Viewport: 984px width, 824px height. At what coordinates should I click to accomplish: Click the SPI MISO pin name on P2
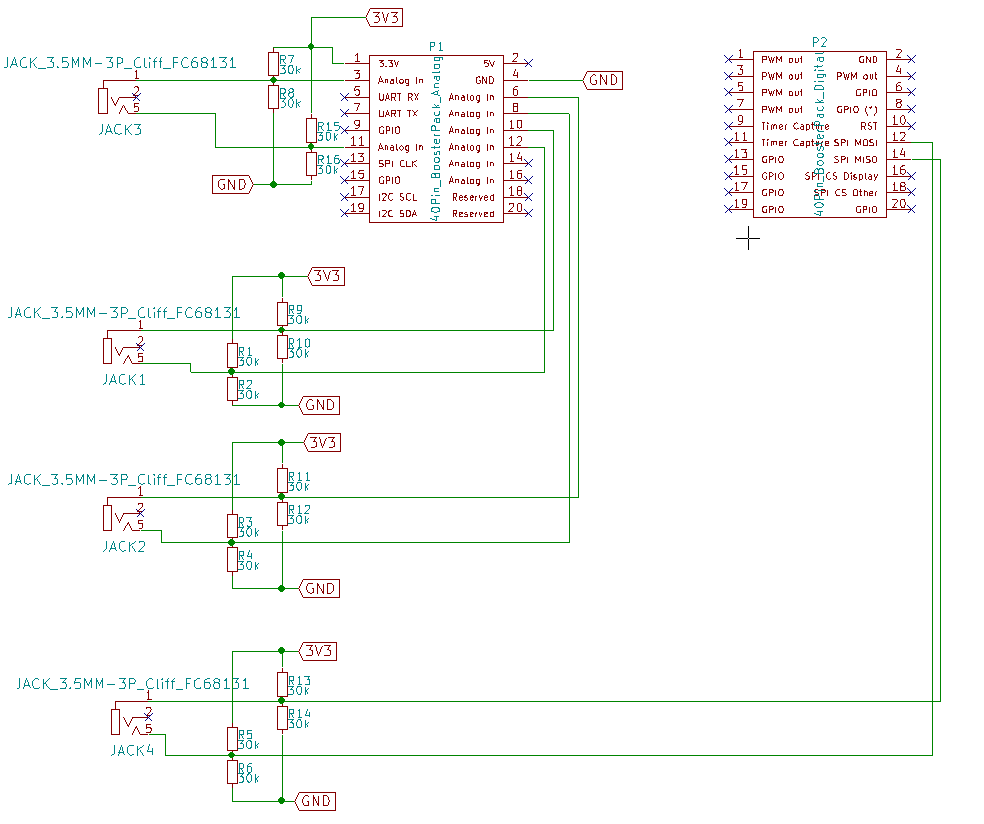click(855, 159)
